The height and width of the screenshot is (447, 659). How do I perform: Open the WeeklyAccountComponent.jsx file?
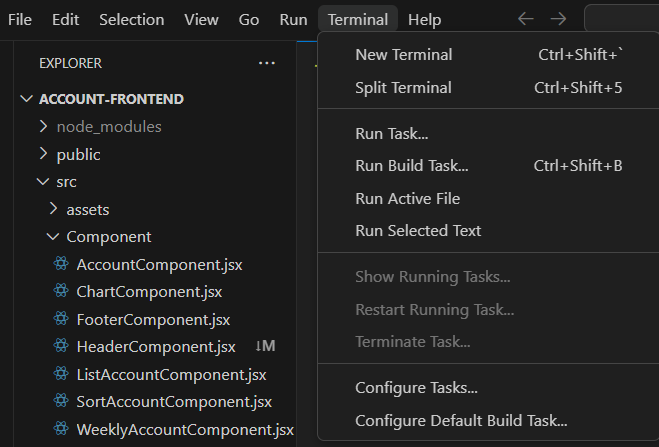pyautogui.click(x=185, y=430)
